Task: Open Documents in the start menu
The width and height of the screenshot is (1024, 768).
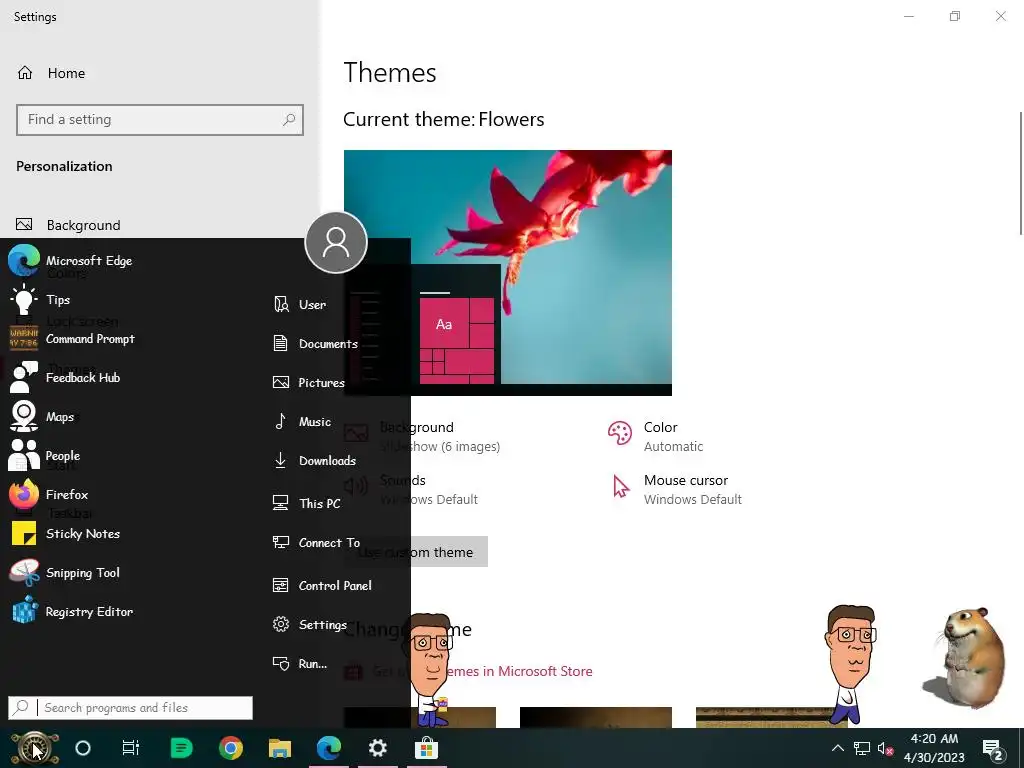Action: pos(315,344)
